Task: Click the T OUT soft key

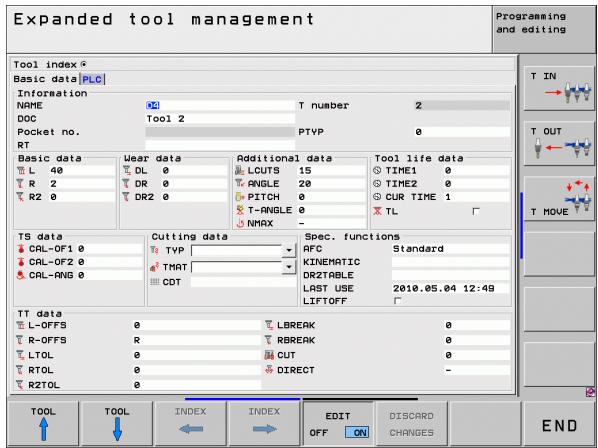Action: pos(559,144)
